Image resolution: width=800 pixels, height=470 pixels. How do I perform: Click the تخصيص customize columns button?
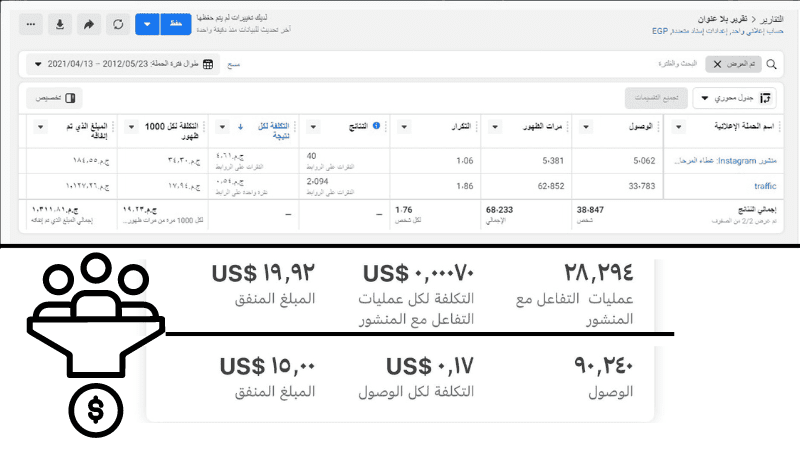55,98
